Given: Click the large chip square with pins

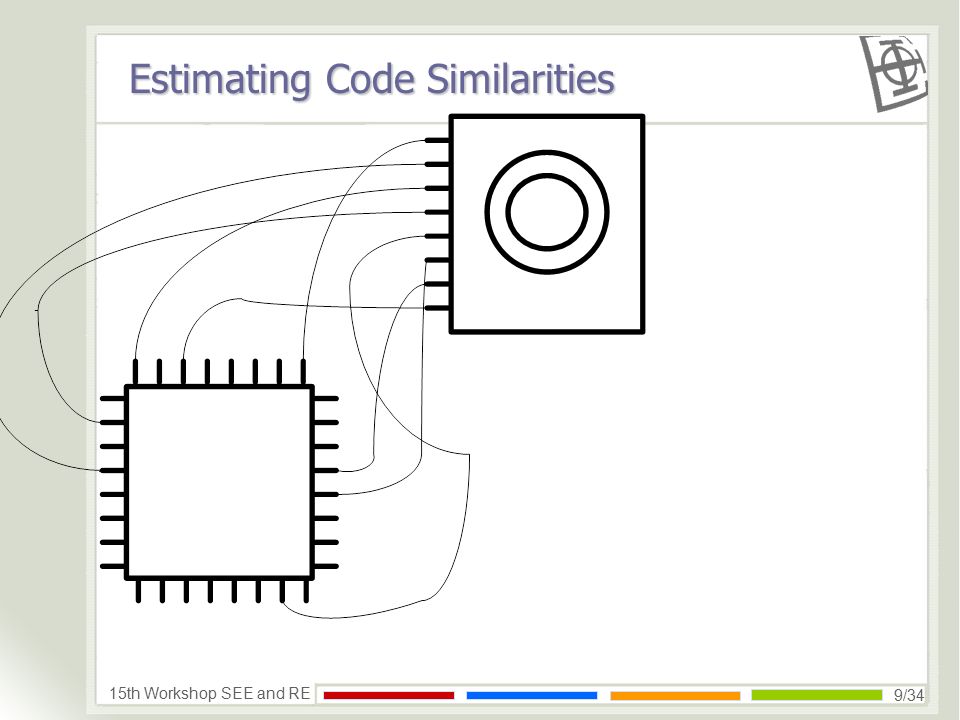Looking at the screenshot, I should pyautogui.click(x=219, y=482).
